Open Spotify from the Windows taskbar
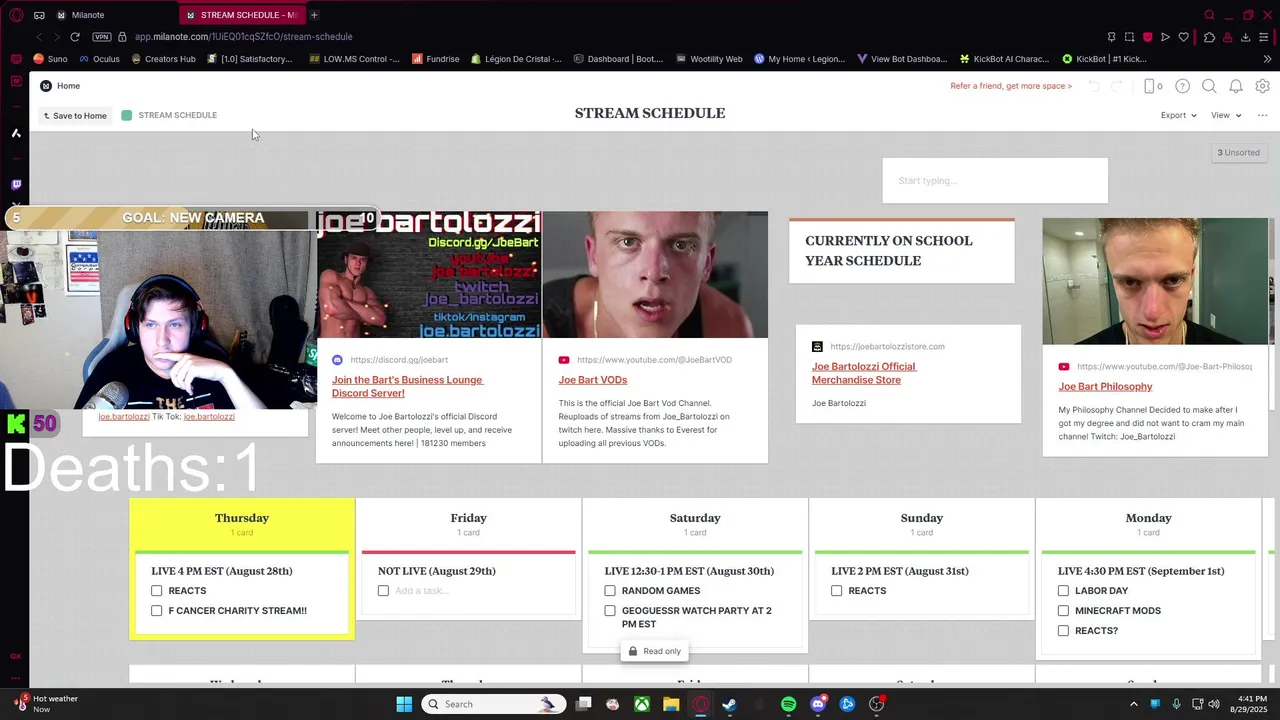 point(788,704)
